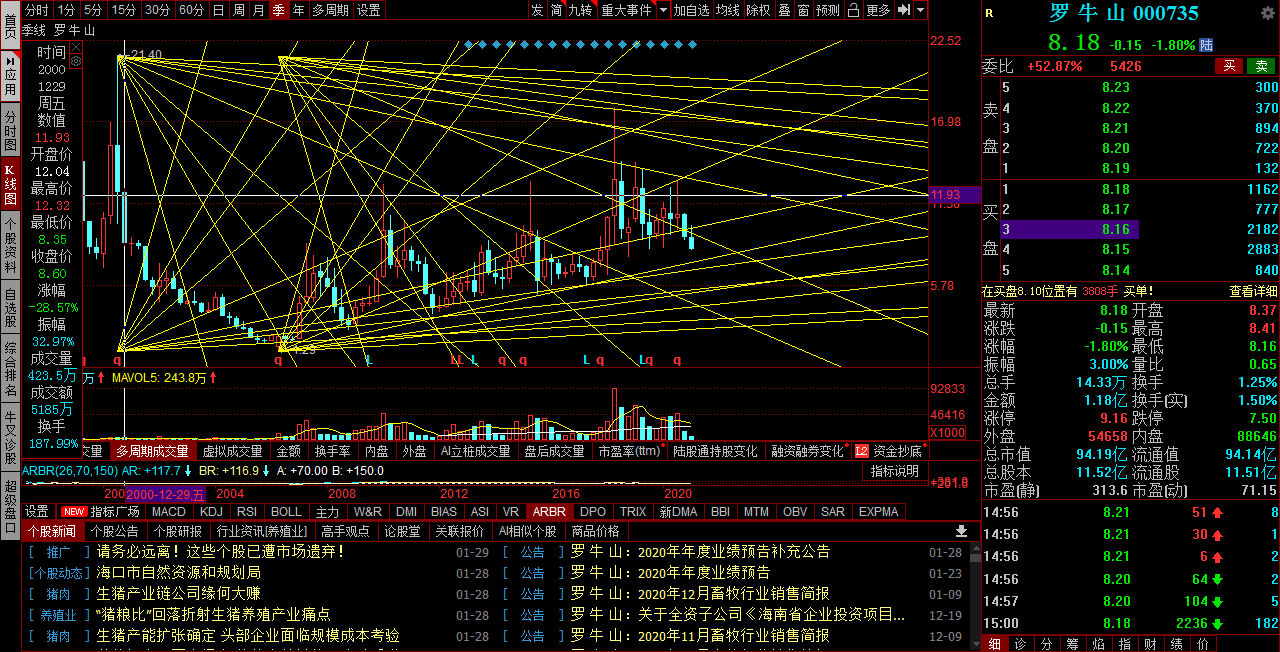Add stock via 加自选 button

691,10
